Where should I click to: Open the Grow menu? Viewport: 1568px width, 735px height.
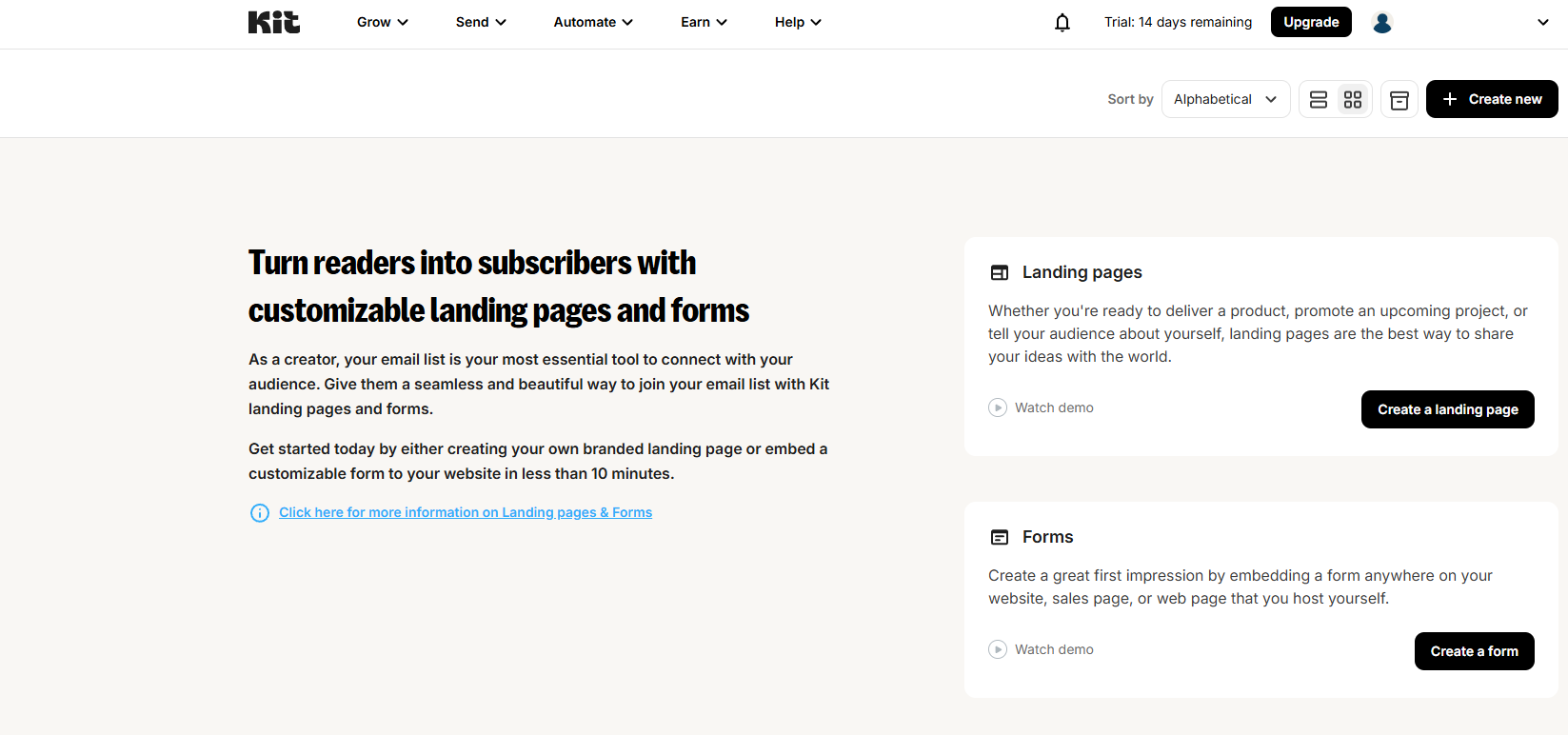[383, 22]
